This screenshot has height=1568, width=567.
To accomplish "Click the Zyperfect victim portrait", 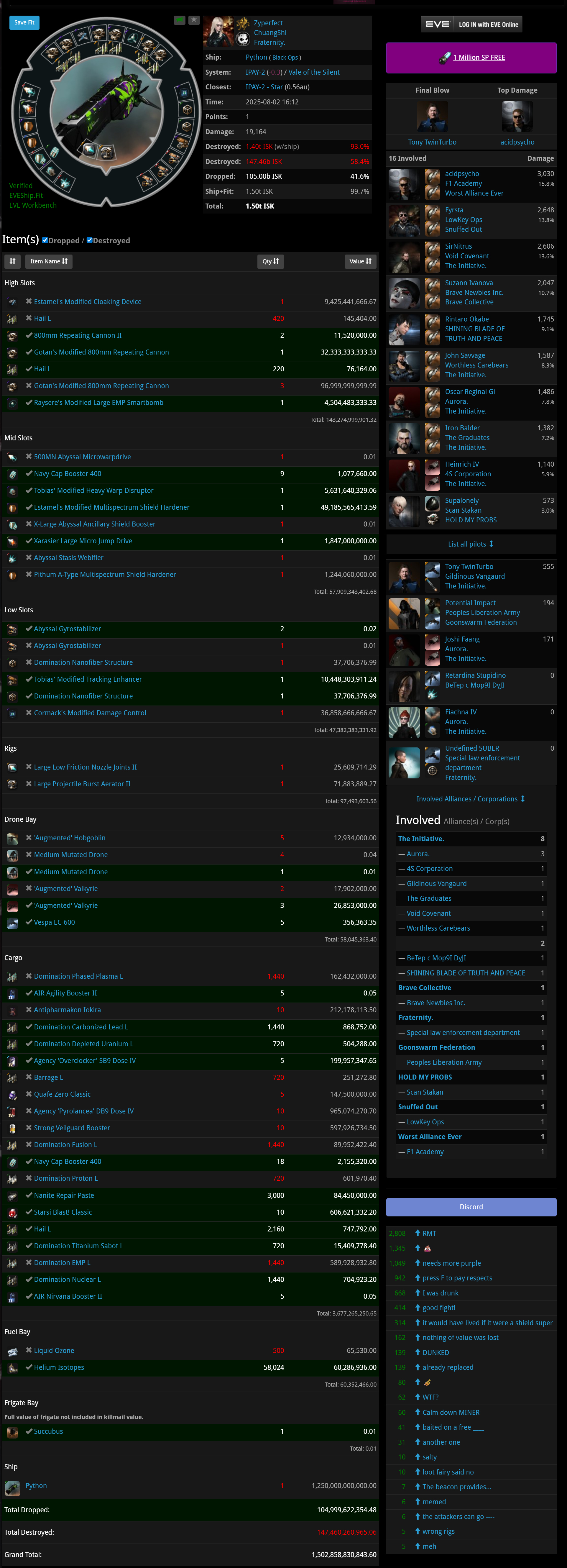I will pos(218,32).
